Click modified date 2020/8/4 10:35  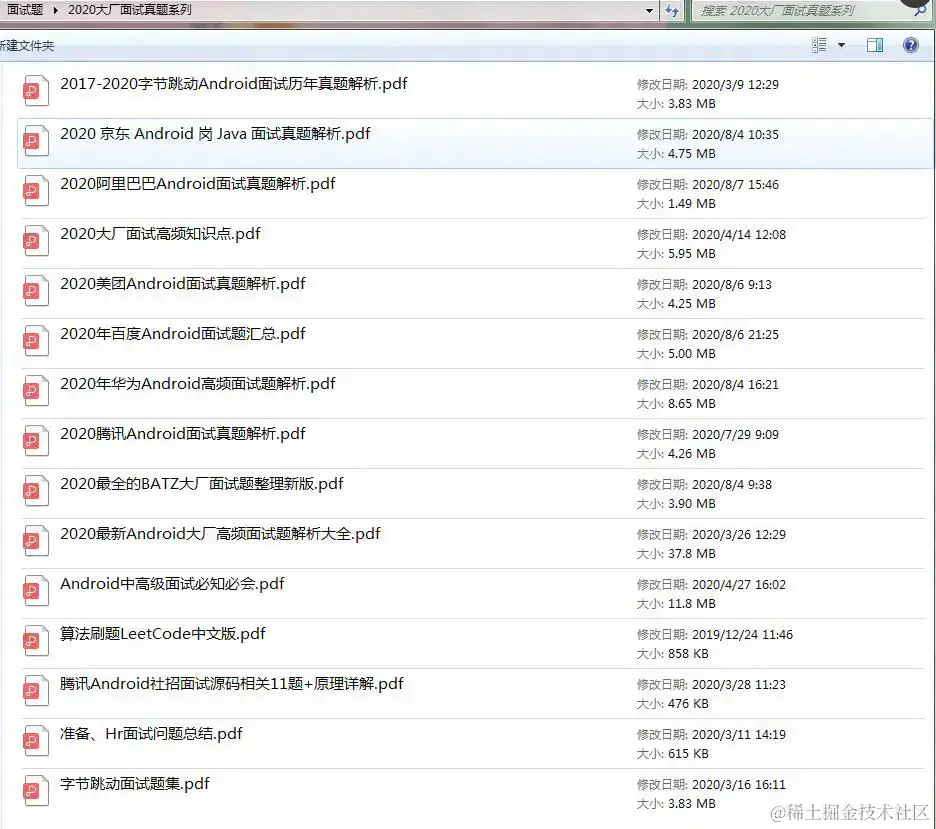coord(735,135)
